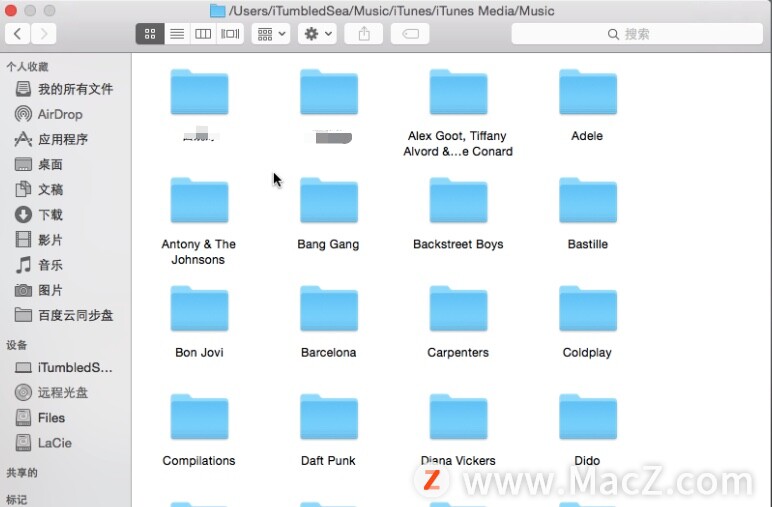Select the Bang Gang folder icon
The width and height of the screenshot is (772, 507).
328,201
